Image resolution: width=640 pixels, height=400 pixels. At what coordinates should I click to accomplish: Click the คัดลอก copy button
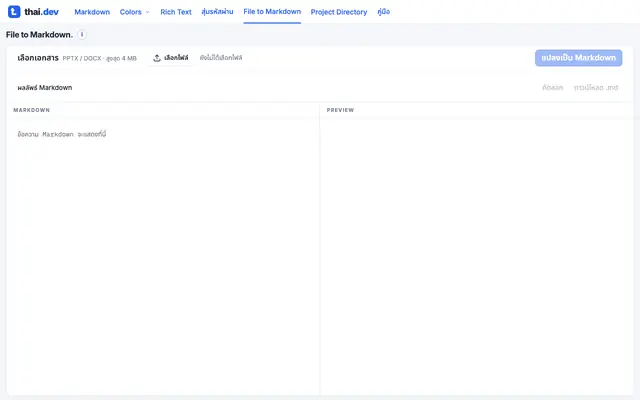[x=552, y=88]
